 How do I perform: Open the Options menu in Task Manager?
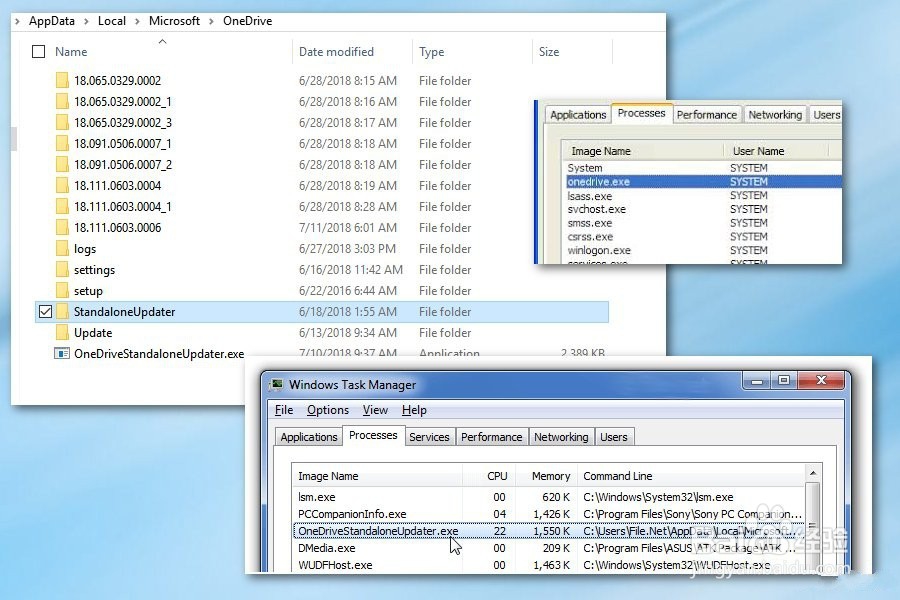tap(327, 410)
